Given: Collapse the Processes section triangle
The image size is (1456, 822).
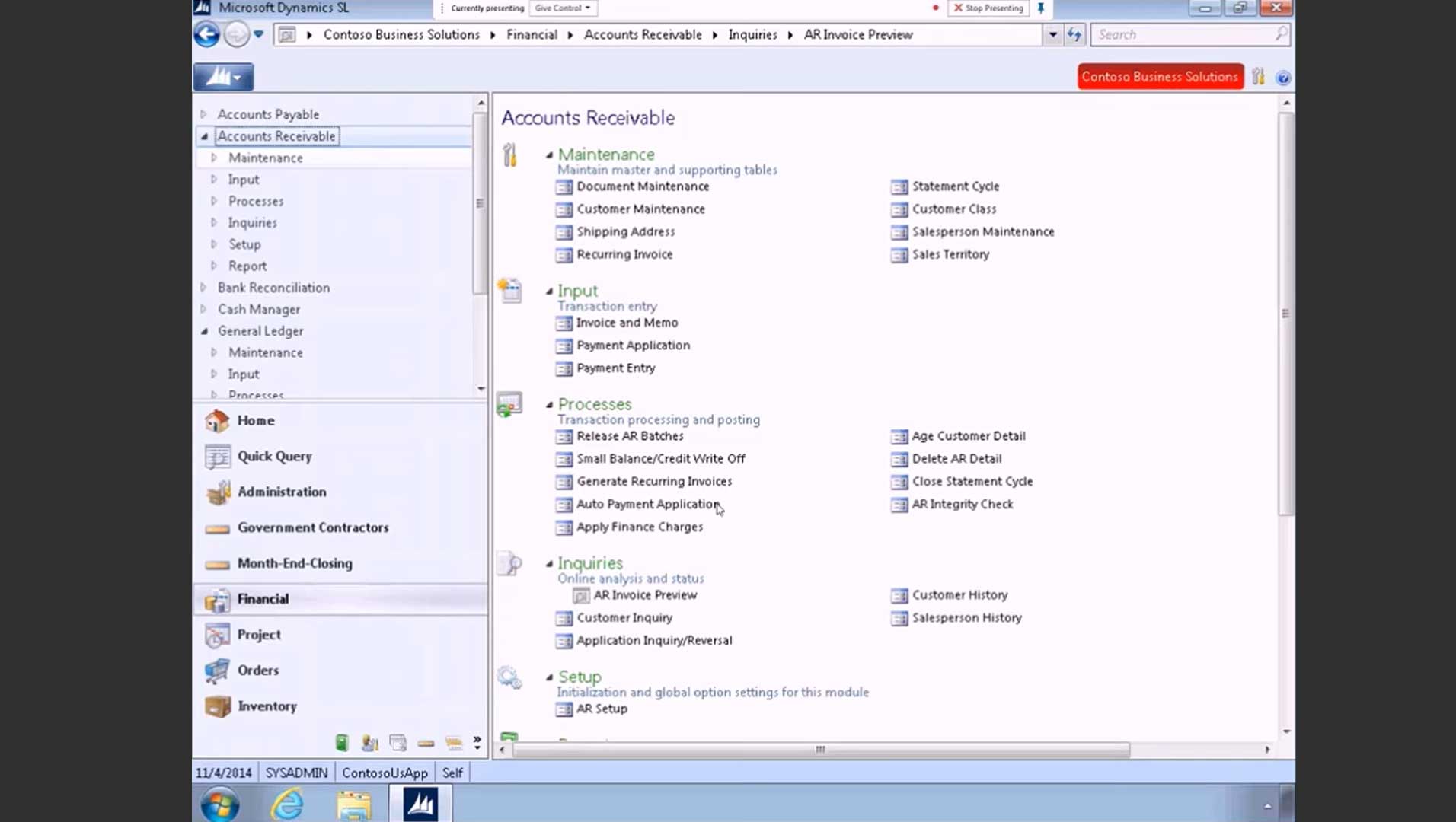Looking at the screenshot, I should tap(549, 404).
